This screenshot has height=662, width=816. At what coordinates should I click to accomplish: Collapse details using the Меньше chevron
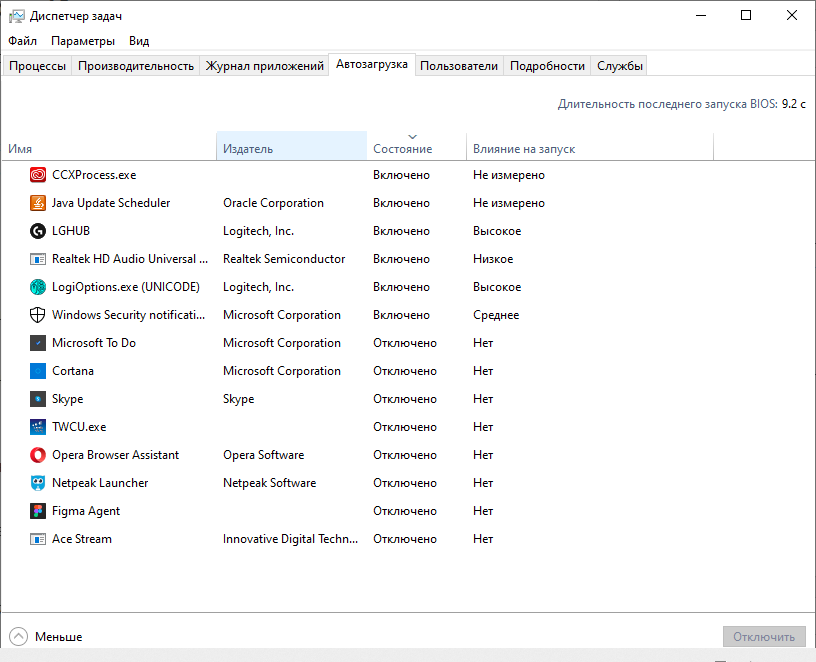[x=19, y=636]
